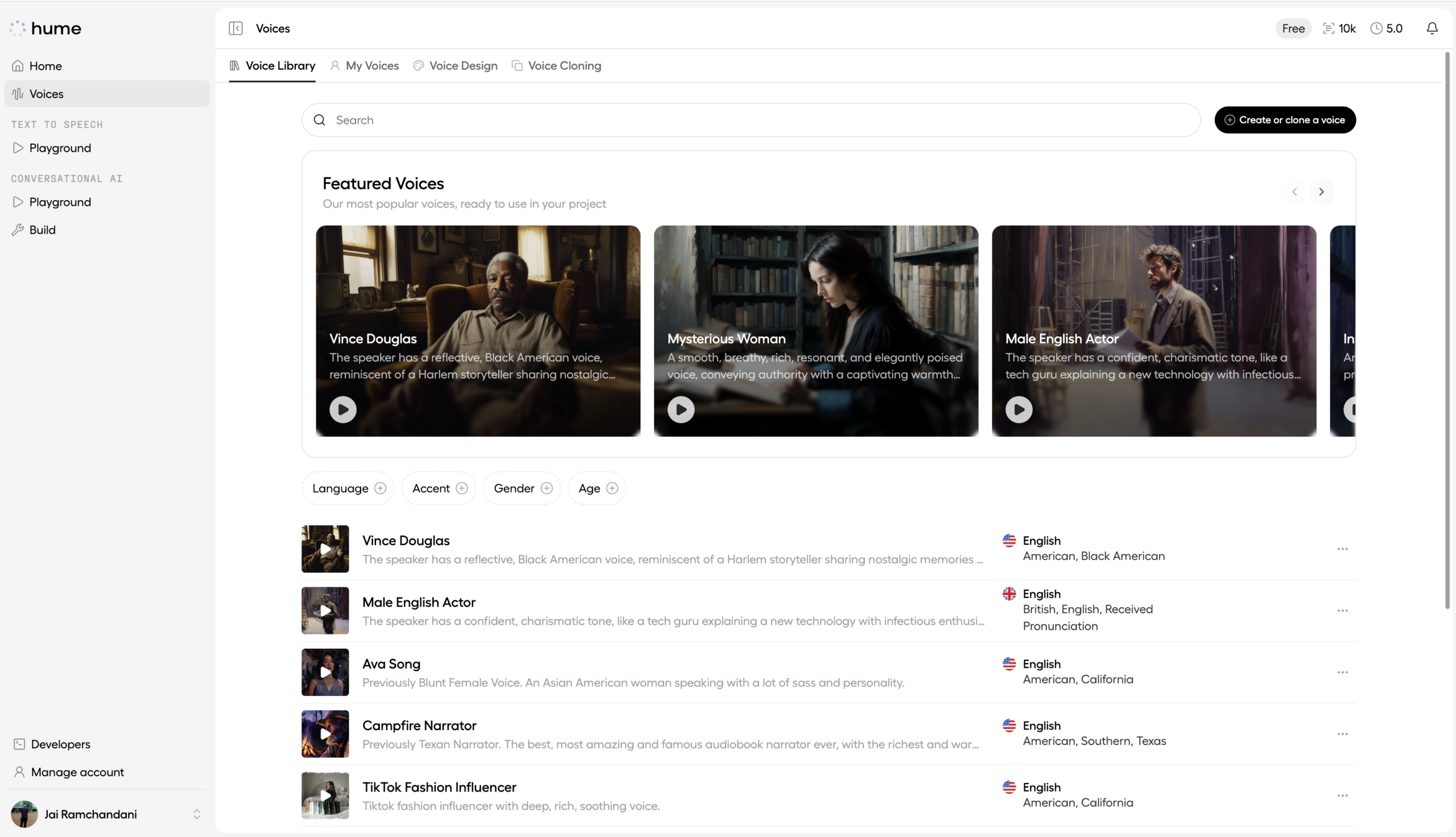Click Create or clone a voice
Image resolution: width=1456 pixels, height=837 pixels.
tap(1285, 119)
